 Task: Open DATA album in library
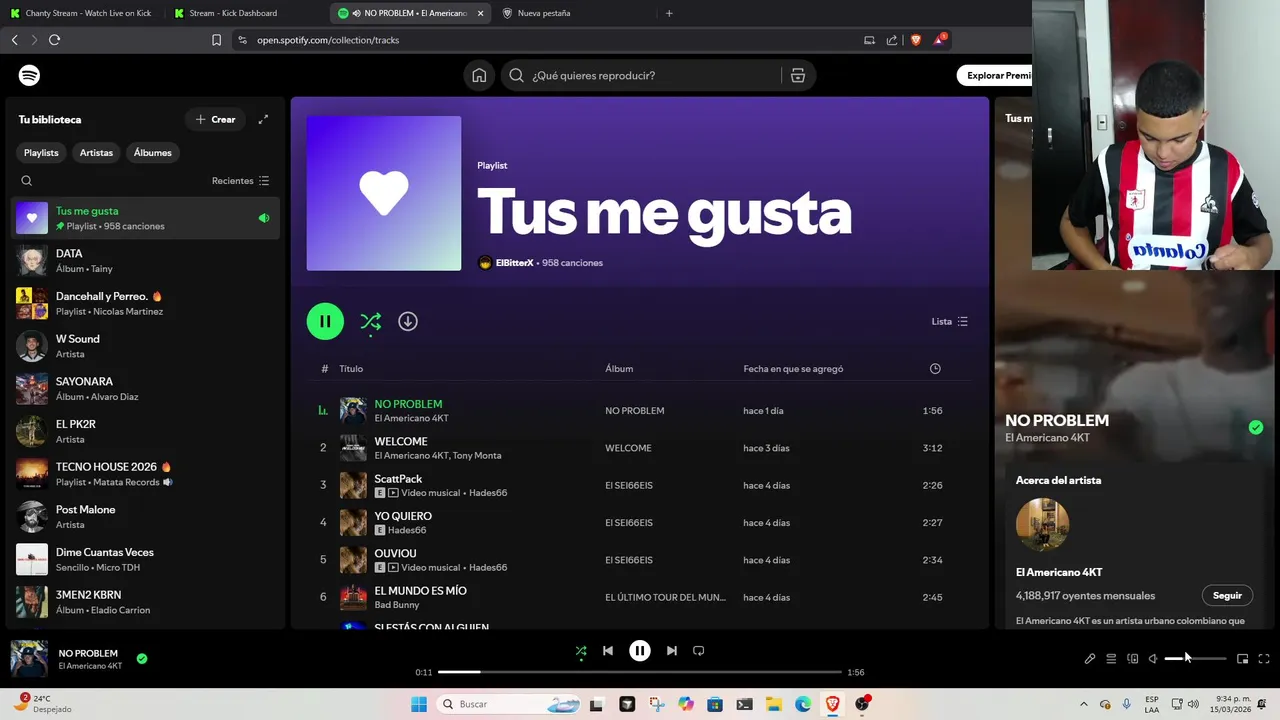point(146,261)
